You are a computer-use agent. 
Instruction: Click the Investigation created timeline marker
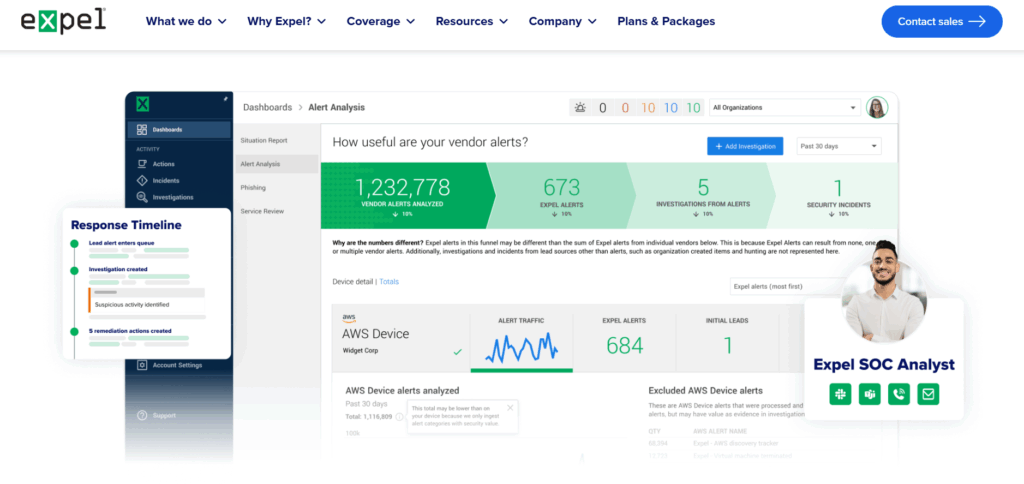coord(74,269)
